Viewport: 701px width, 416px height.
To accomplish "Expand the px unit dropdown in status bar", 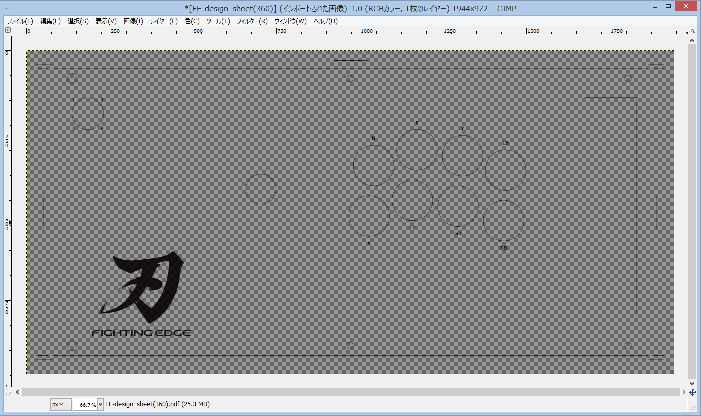I will 59,404.
